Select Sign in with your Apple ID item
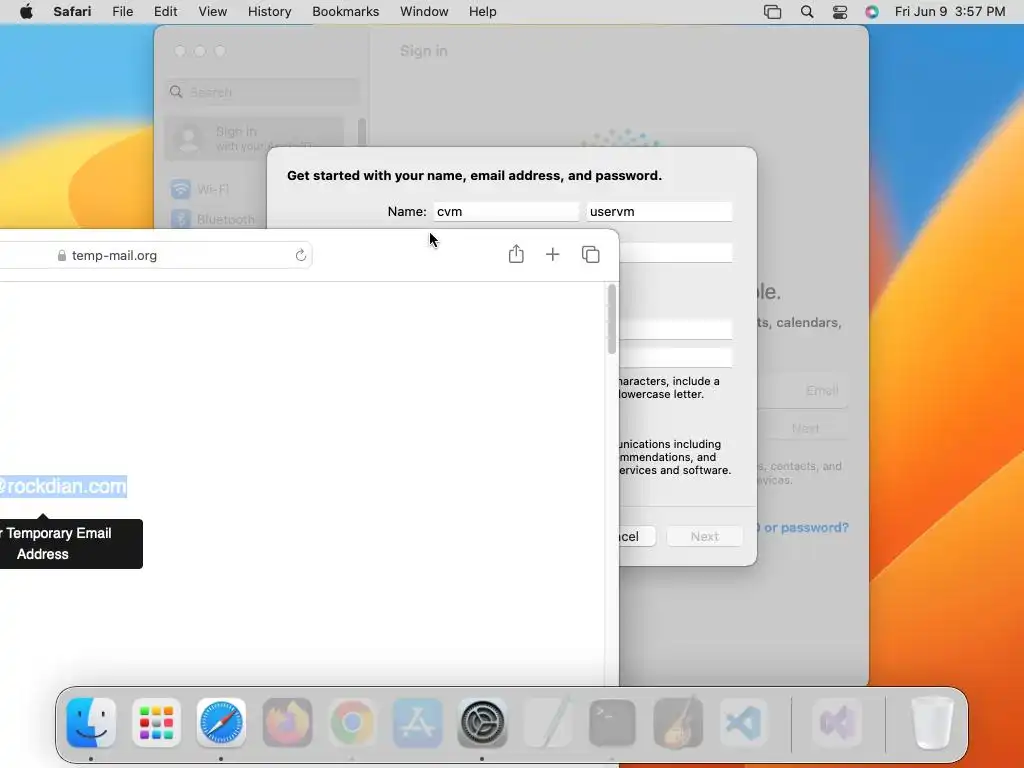 254,138
